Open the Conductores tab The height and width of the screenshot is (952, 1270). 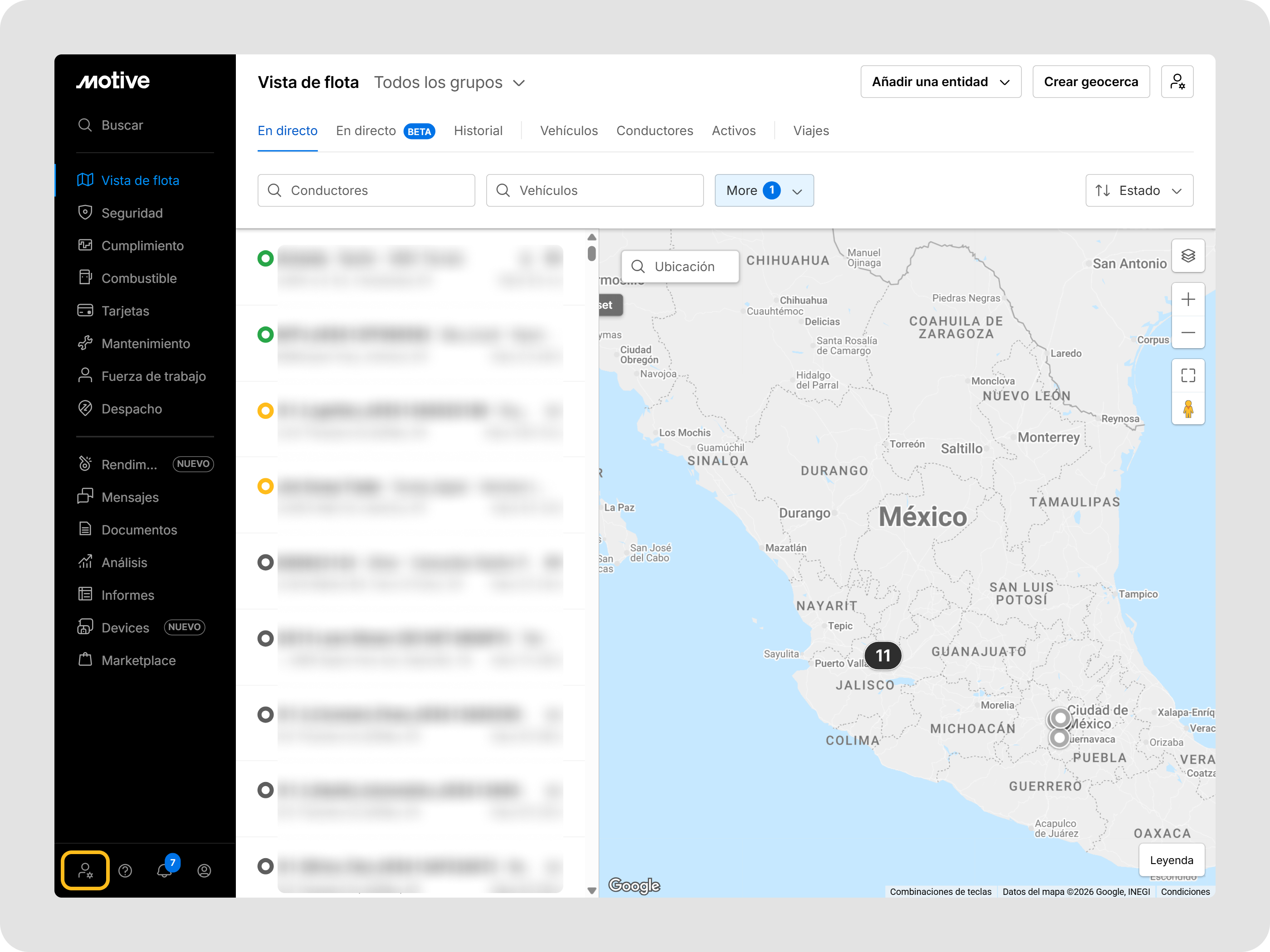pos(654,131)
